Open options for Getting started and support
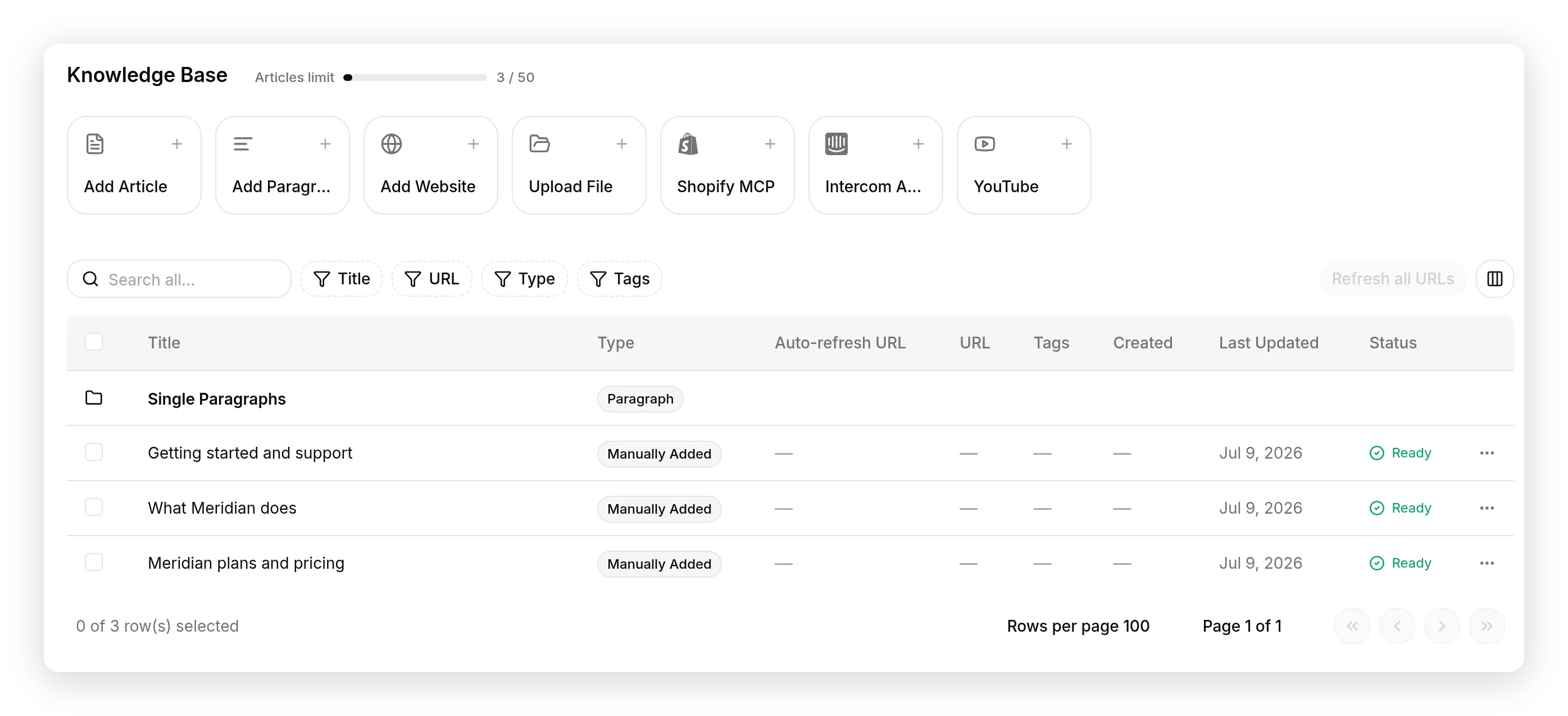 coord(1487,453)
